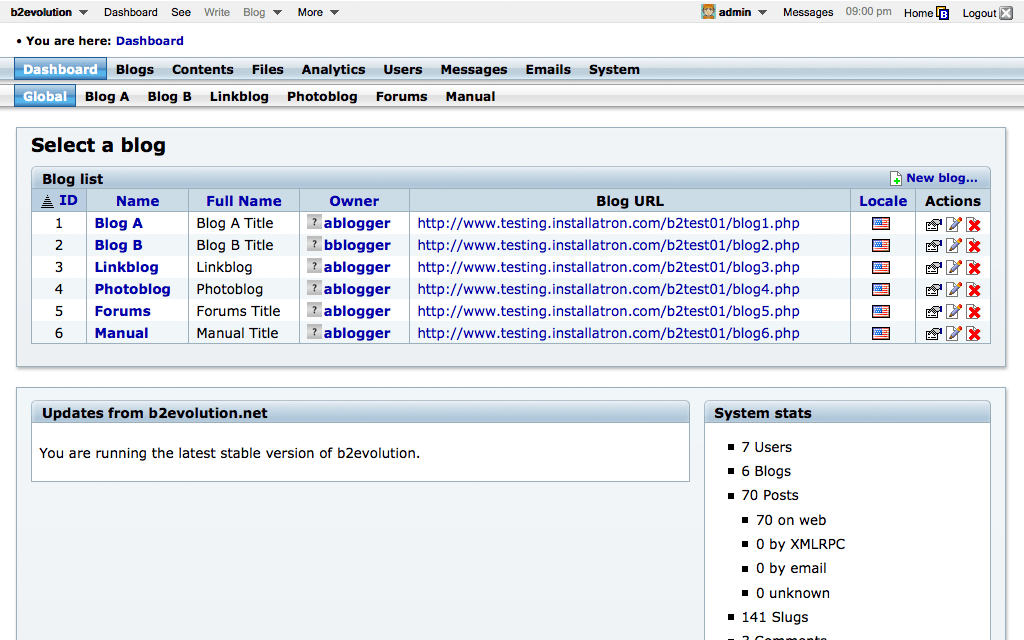Click the US flag locale icon for Blog A

(x=880, y=223)
